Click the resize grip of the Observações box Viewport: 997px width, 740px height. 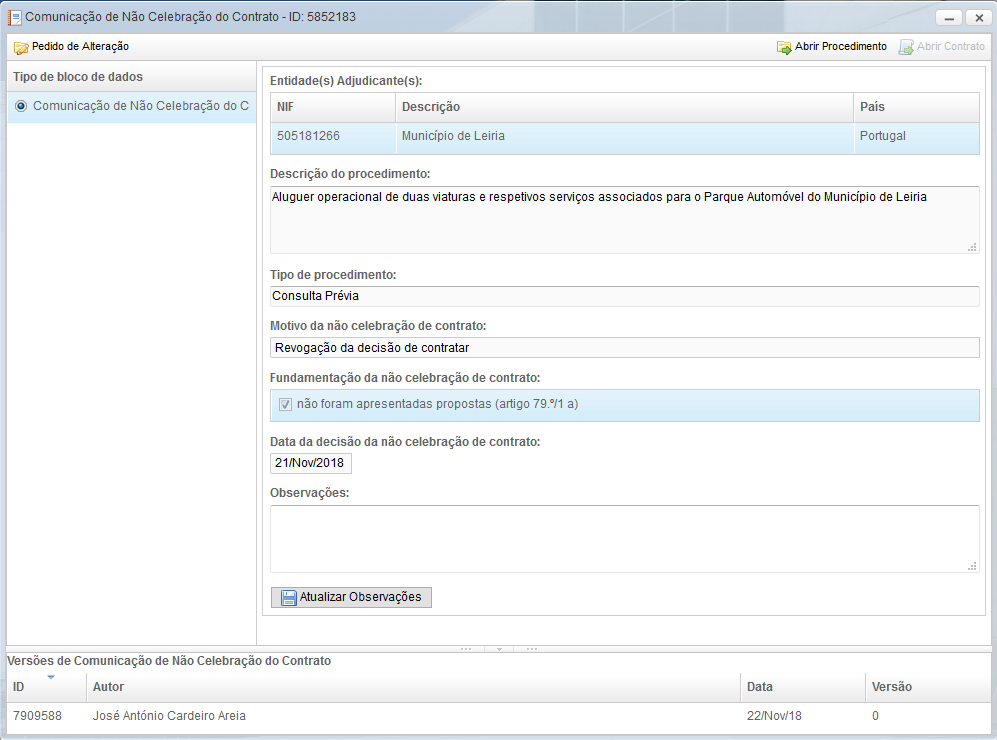pyautogui.click(x=972, y=566)
